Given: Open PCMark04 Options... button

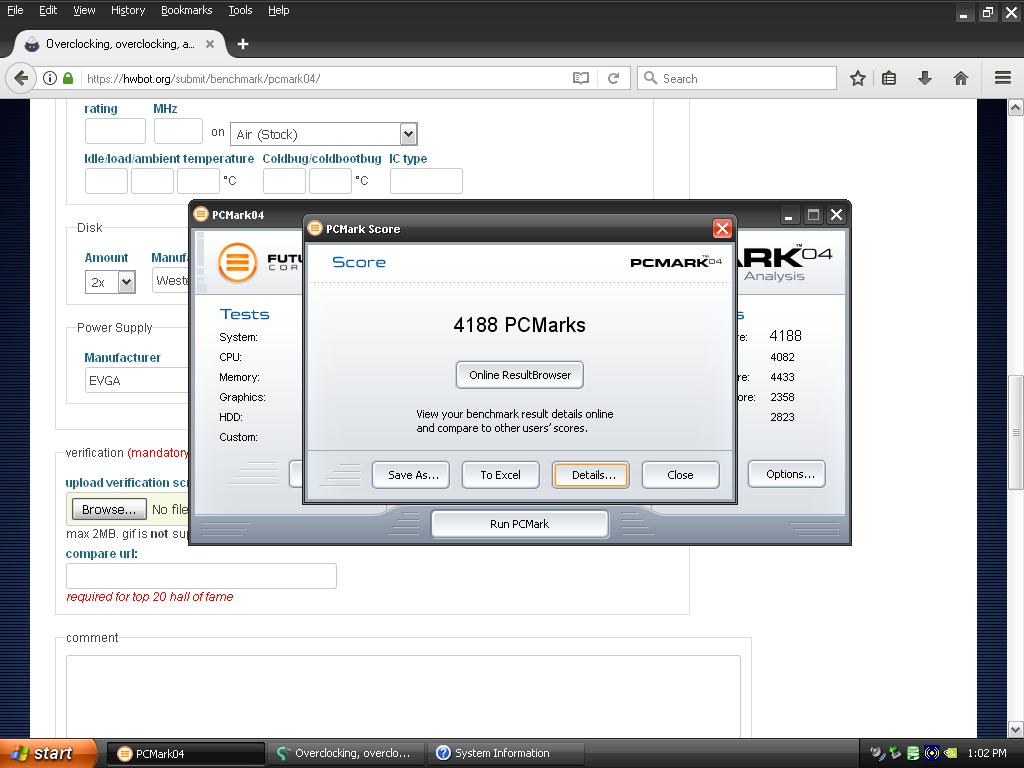Looking at the screenshot, I should [787, 474].
